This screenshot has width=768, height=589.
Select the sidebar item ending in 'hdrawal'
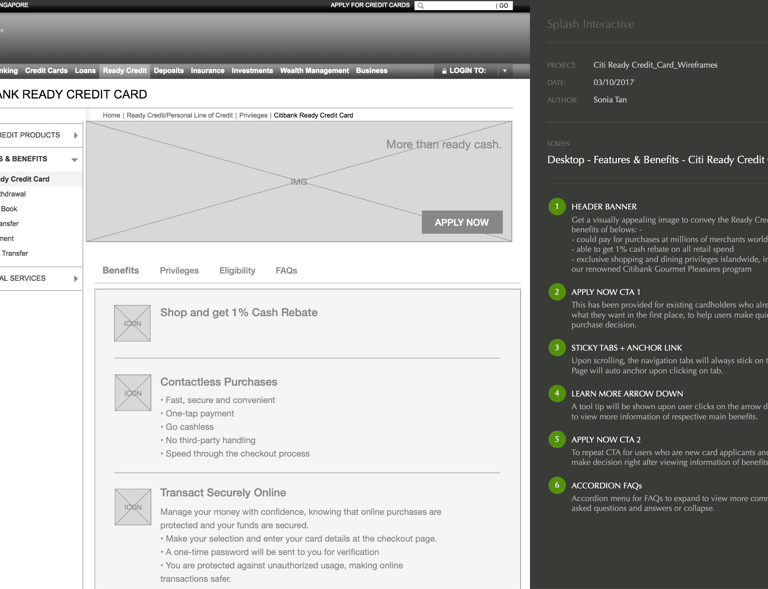click(x=13, y=194)
